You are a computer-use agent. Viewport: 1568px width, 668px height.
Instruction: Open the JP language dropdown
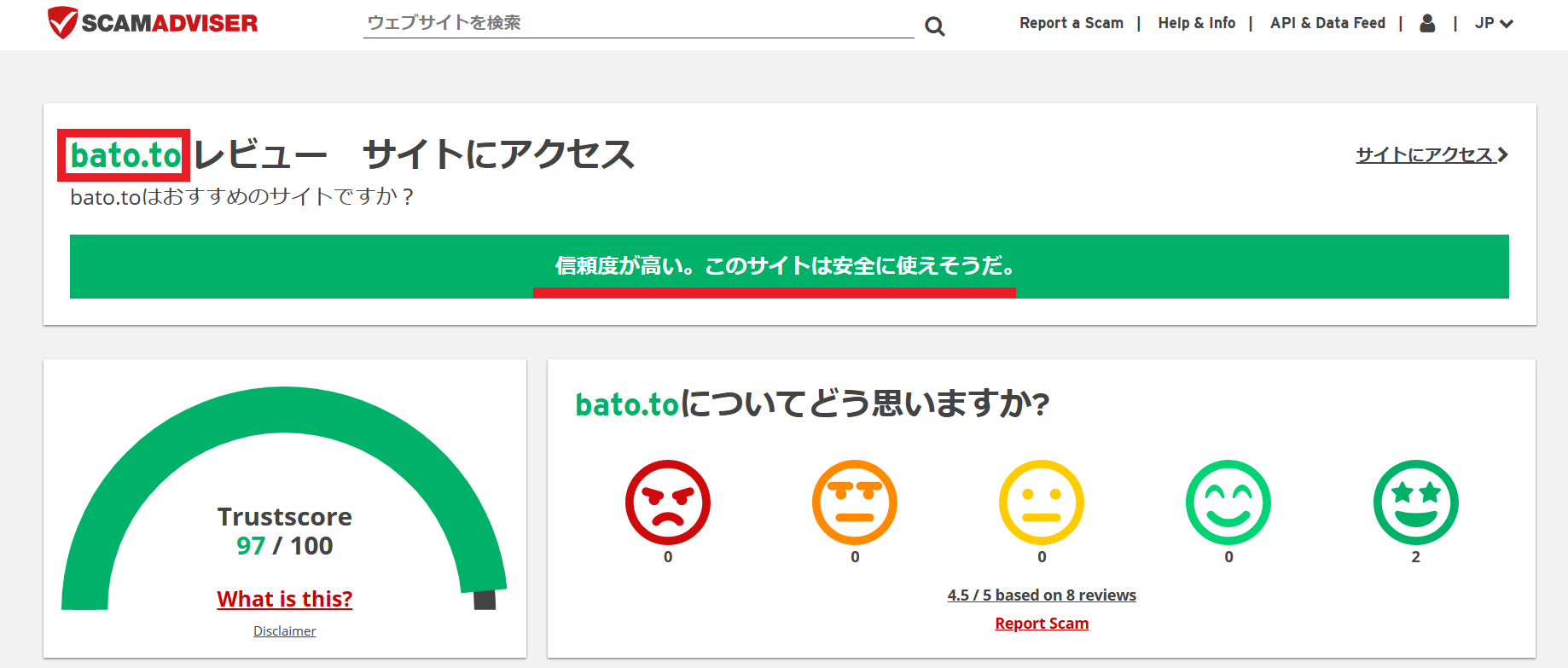[1494, 23]
